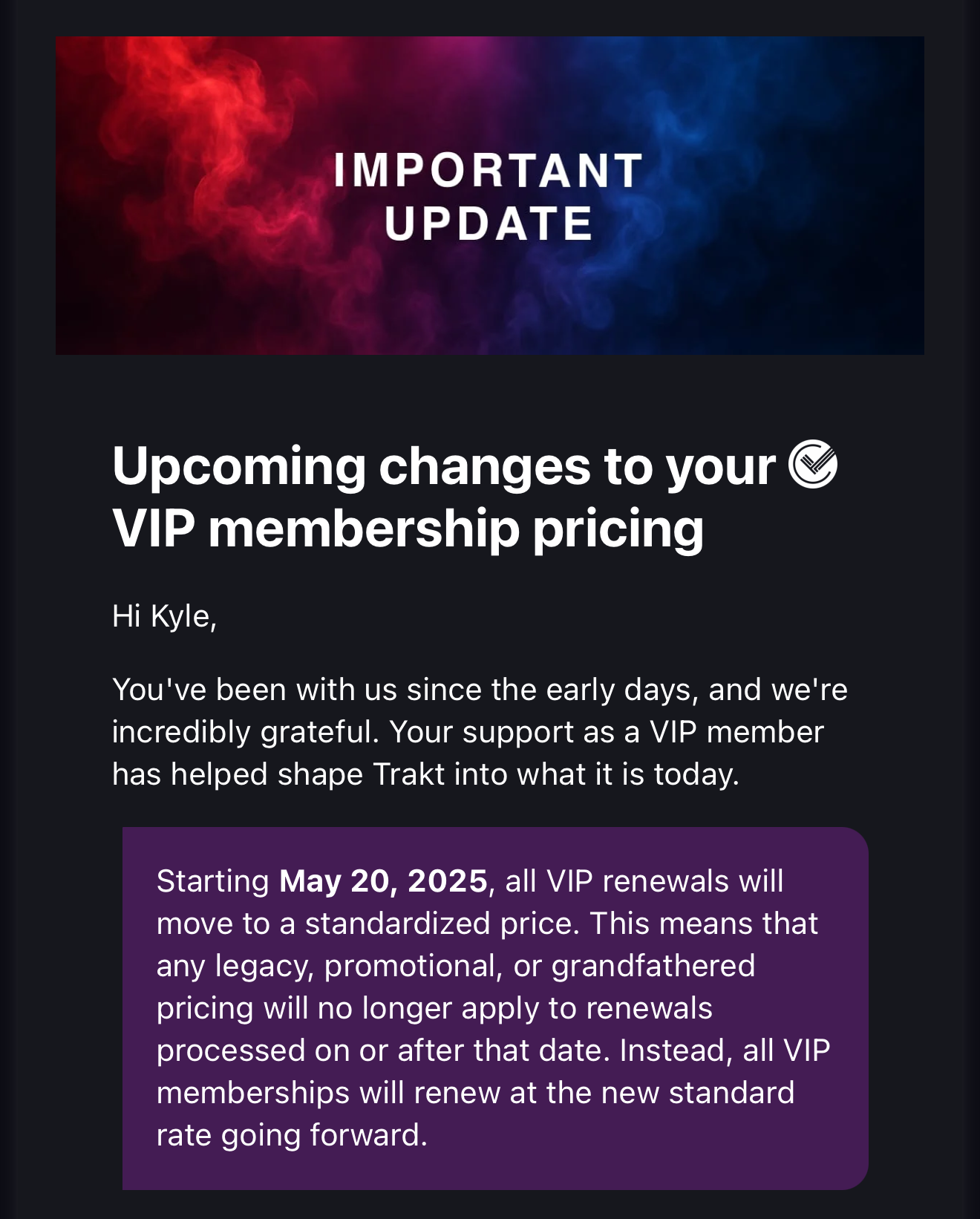Open the Important Update banner image
The height and width of the screenshot is (1219, 980).
click(490, 195)
